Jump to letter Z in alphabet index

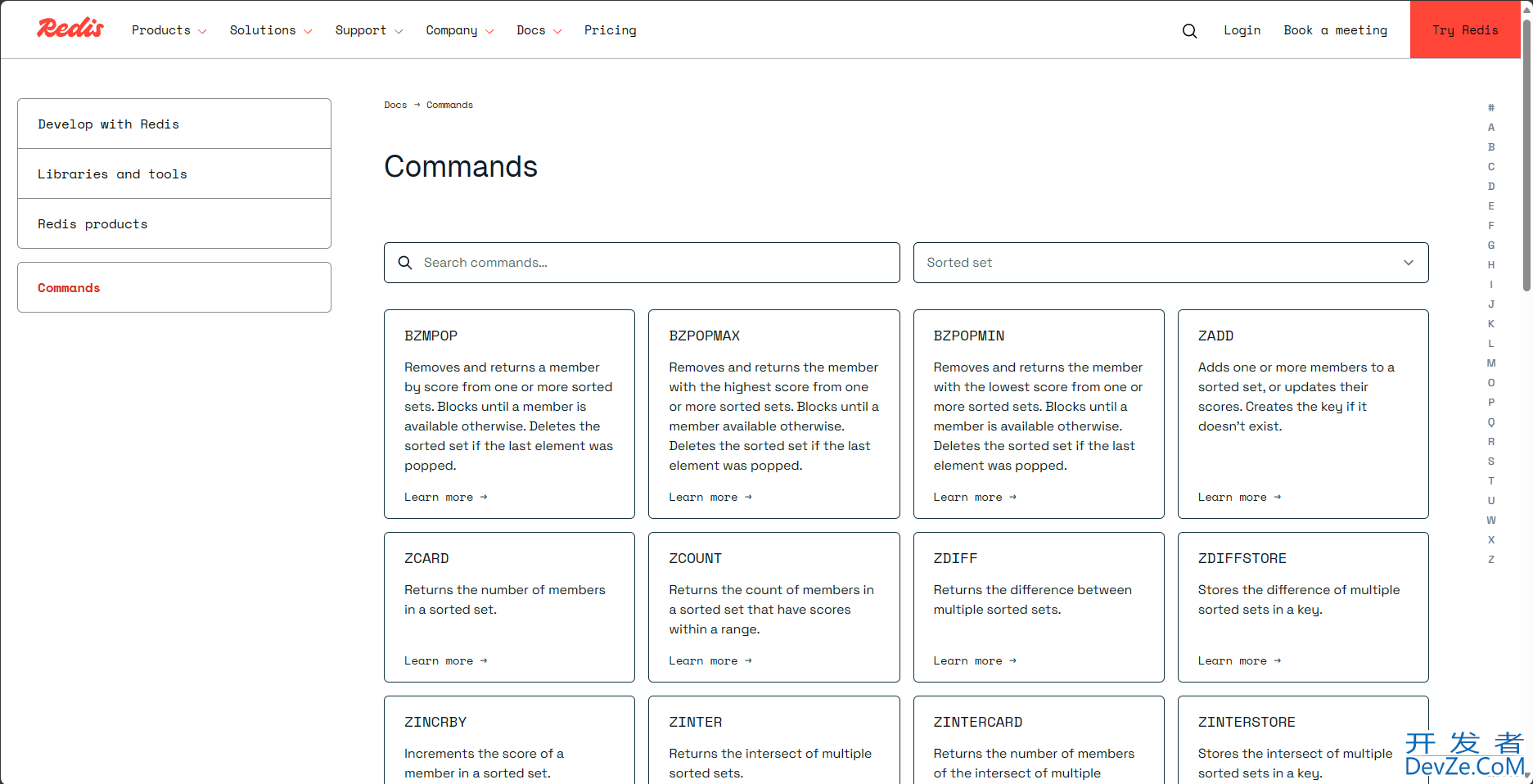(1491, 560)
